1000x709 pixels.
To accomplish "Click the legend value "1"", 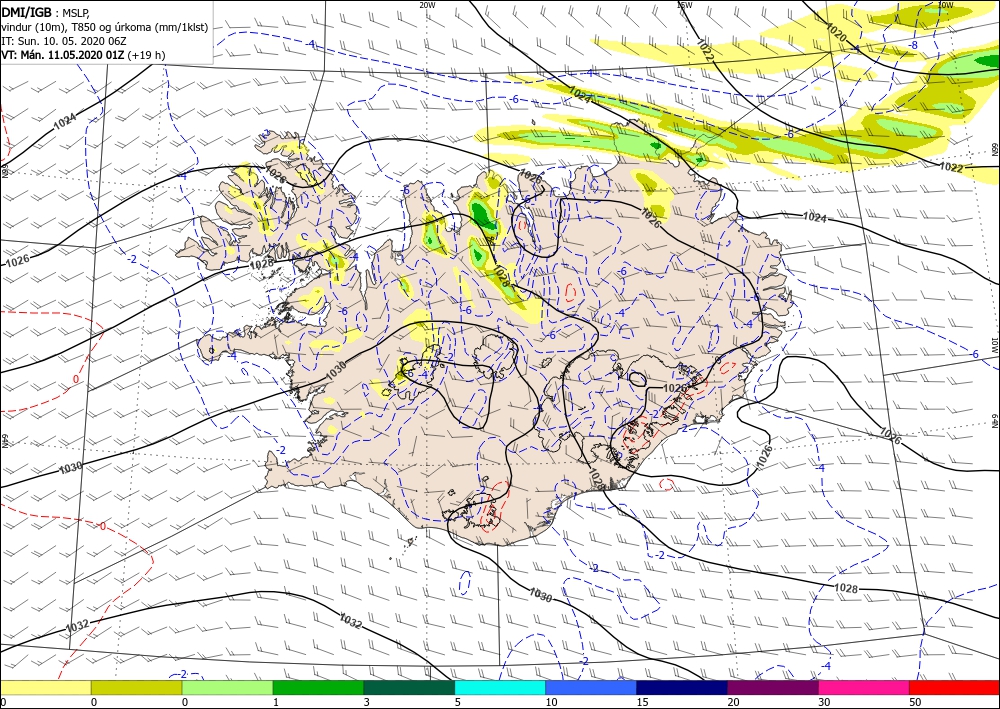I will [x=276, y=702].
